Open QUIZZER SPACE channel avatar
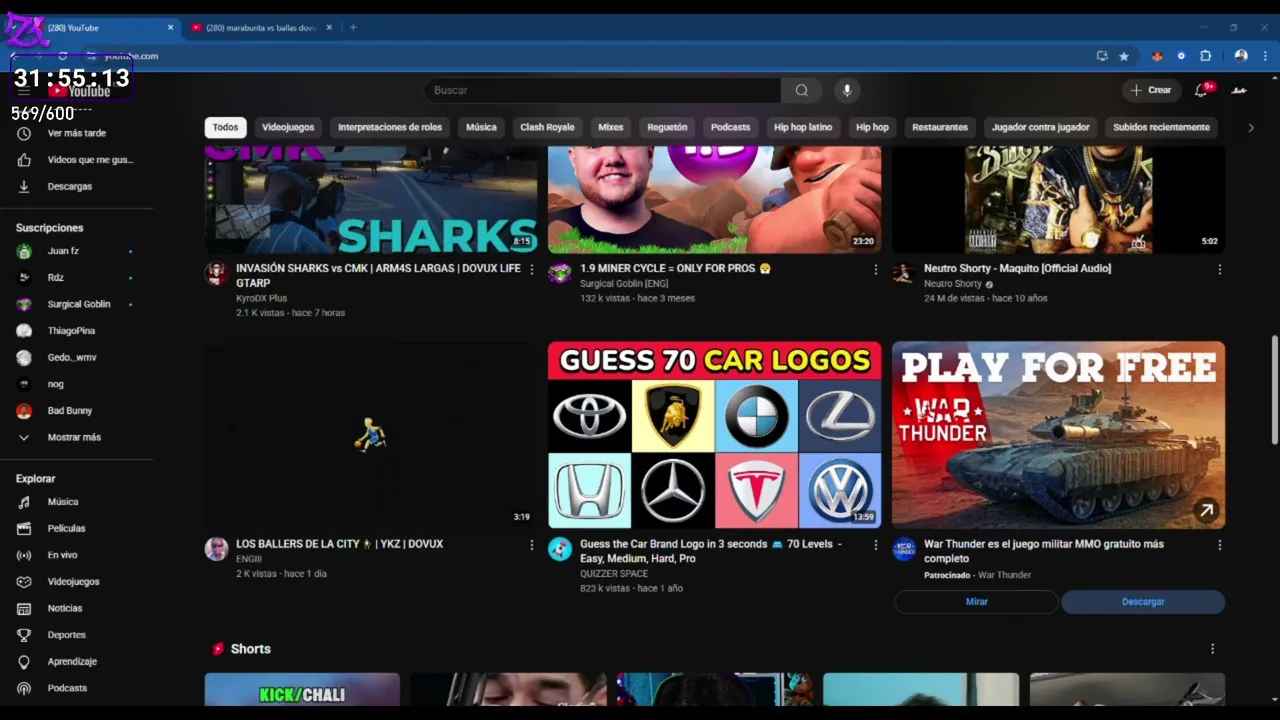 [x=560, y=549]
